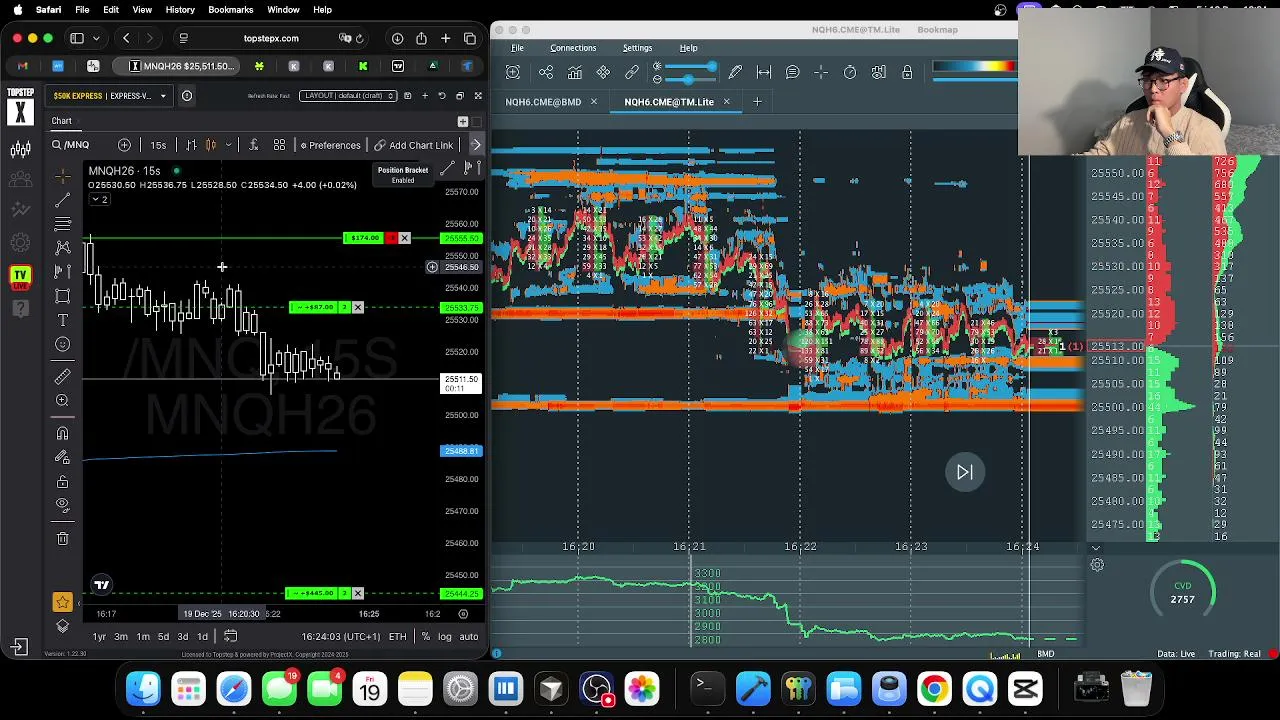Viewport: 1280px width, 720px height.
Task: Open Bookmap Connections menu
Action: click(573, 48)
